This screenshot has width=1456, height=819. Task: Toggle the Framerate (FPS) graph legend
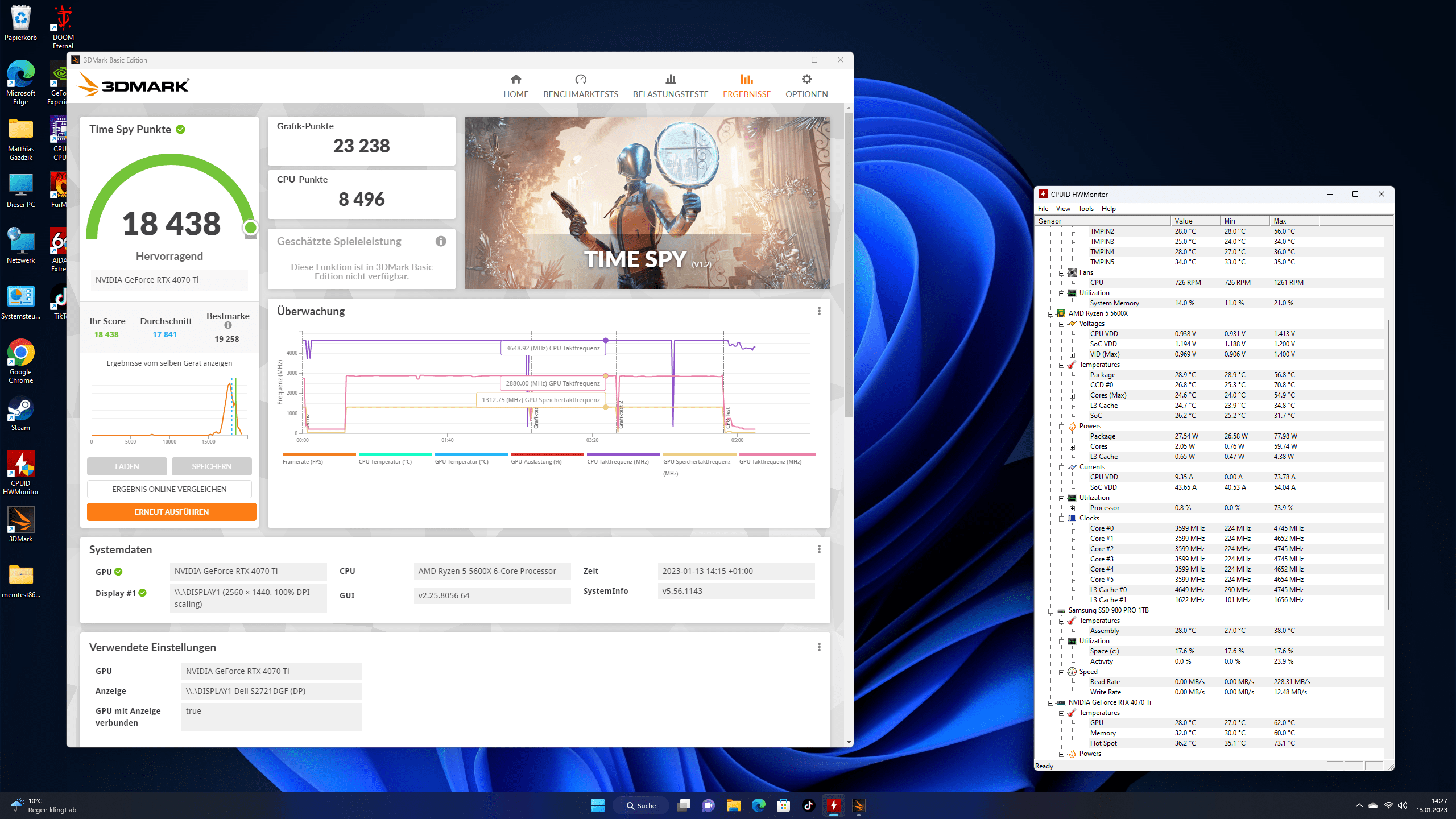319,458
